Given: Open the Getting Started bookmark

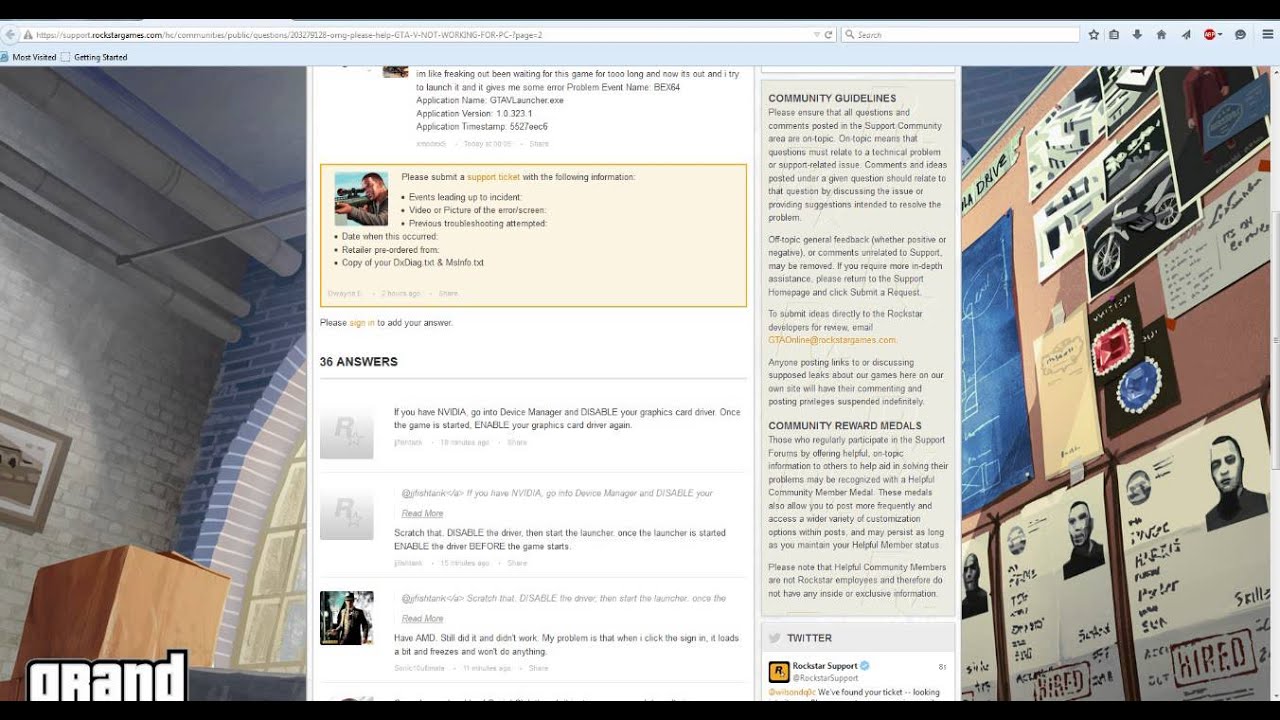Looking at the screenshot, I should [x=95, y=57].
